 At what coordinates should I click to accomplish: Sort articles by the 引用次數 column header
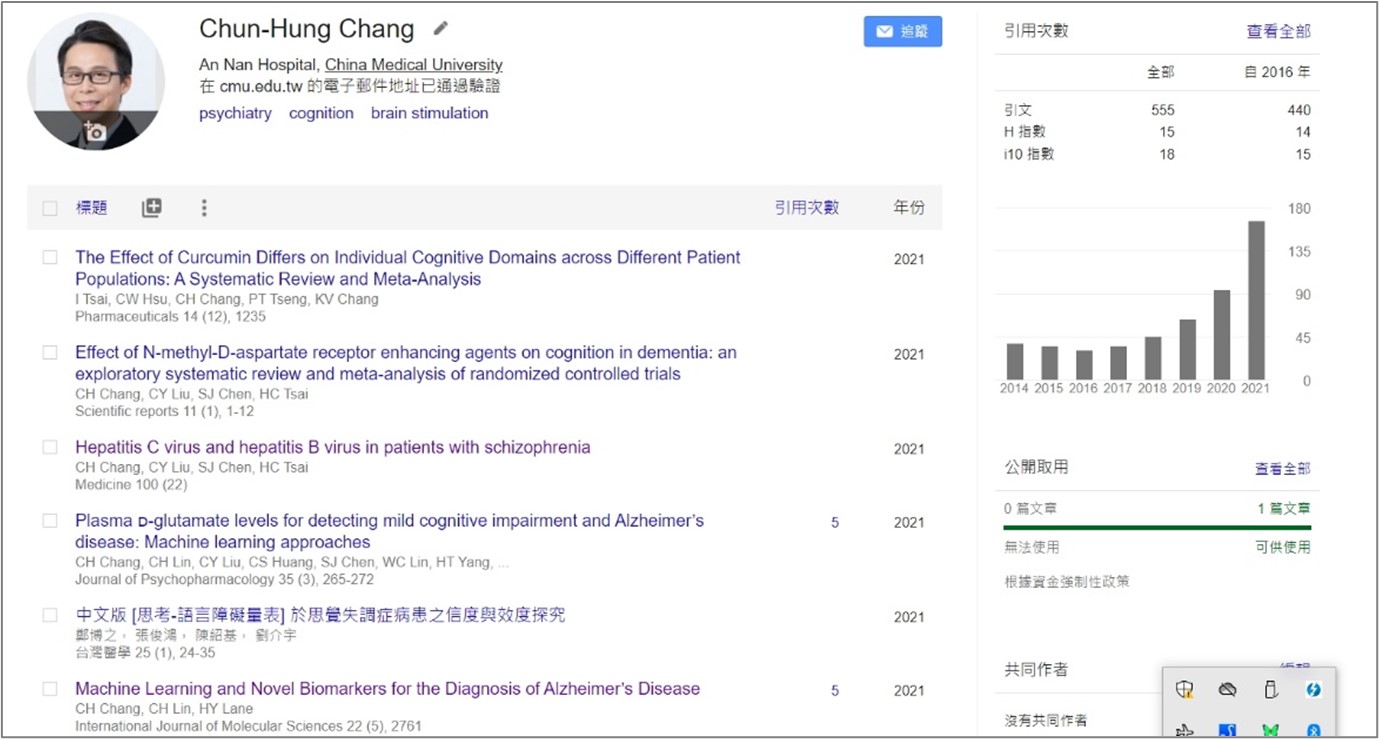(x=806, y=208)
